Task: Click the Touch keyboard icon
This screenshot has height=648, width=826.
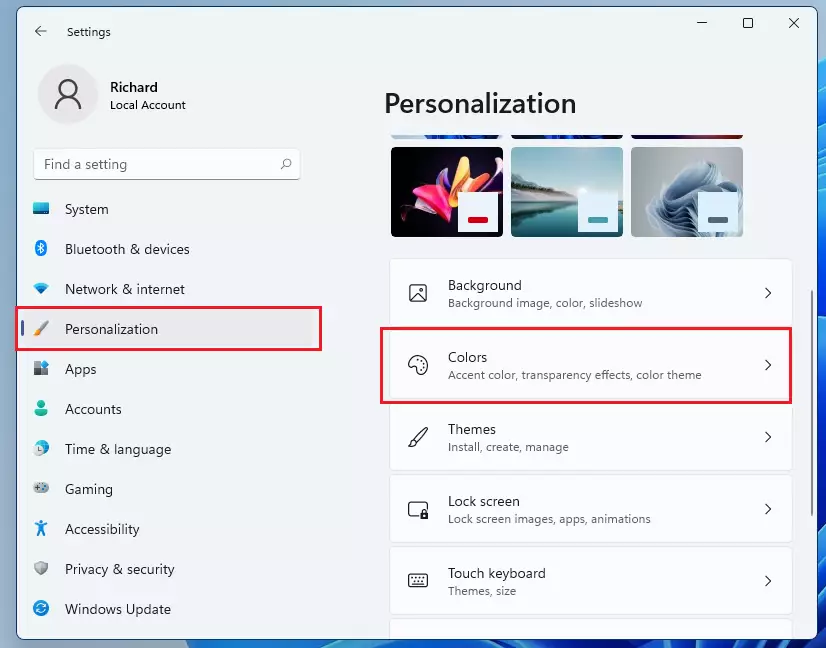Action: pyautogui.click(x=418, y=581)
